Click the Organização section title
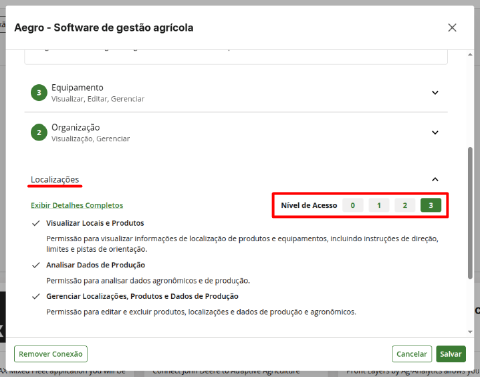The height and width of the screenshot is (377, 480). click(x=76, y=128)
